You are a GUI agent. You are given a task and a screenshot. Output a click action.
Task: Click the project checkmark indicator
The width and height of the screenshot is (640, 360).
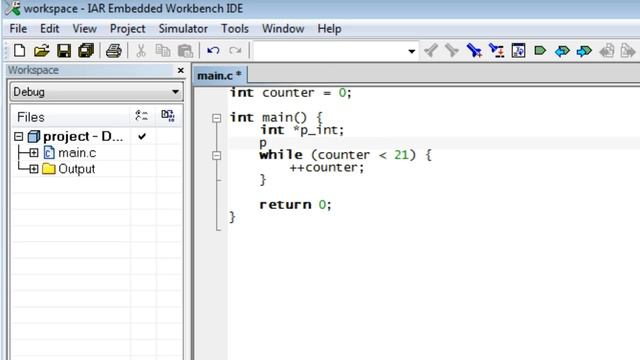coord(142,136)
